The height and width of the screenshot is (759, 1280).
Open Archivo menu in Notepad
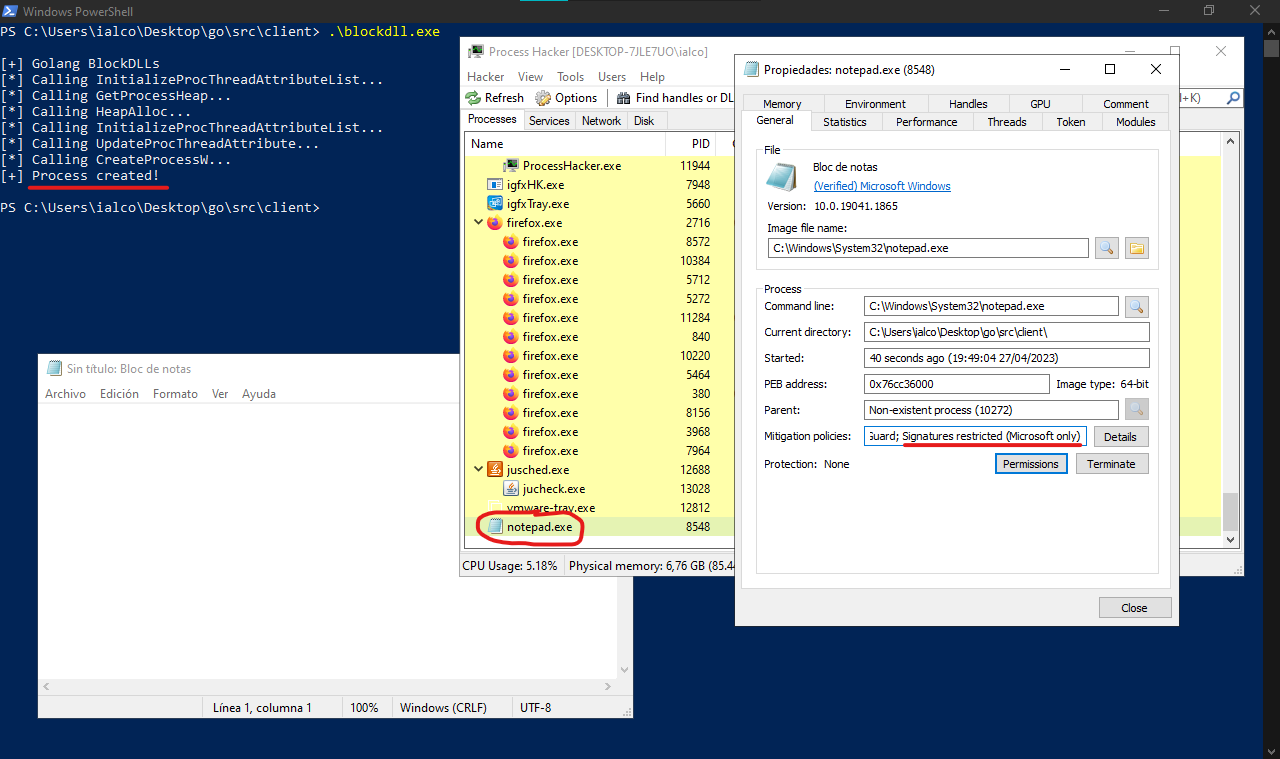tap(66, 394)
